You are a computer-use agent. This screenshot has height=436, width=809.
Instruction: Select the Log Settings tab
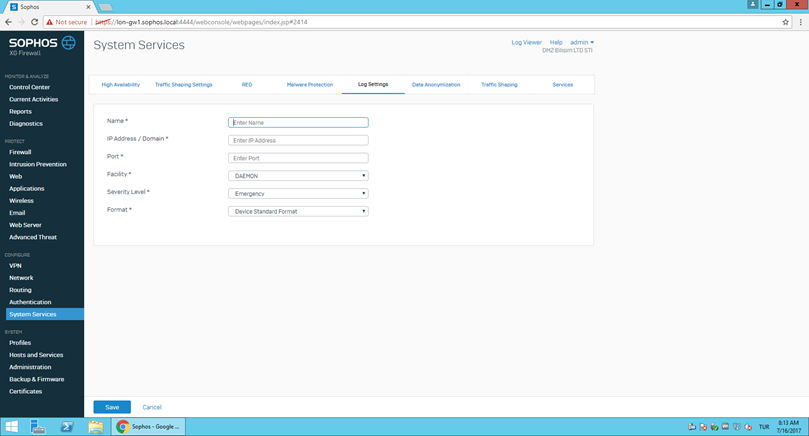click(x=373, y=84)
